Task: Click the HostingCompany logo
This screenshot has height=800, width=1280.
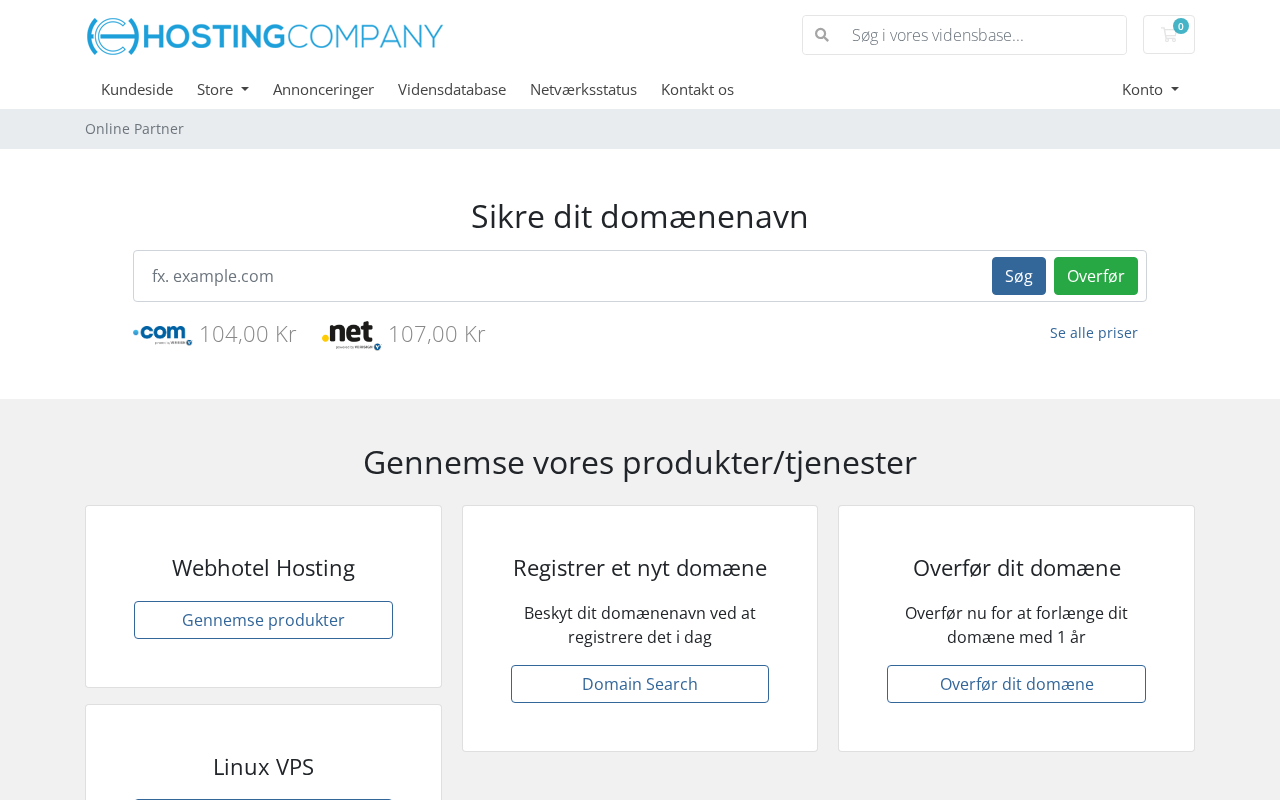Action: [x=265, y=36]
